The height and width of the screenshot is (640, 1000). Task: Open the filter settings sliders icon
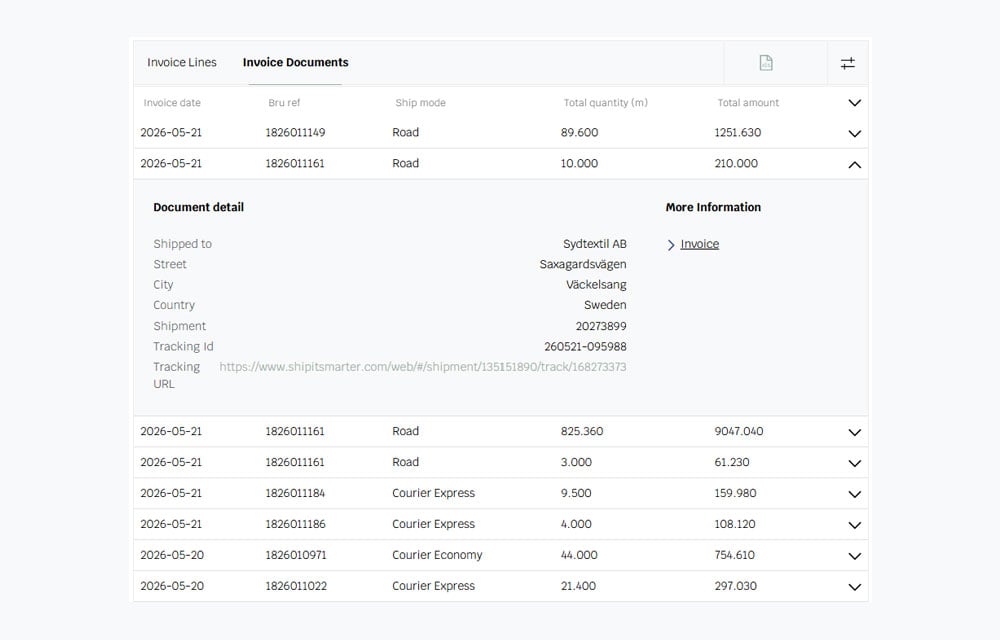848,63
